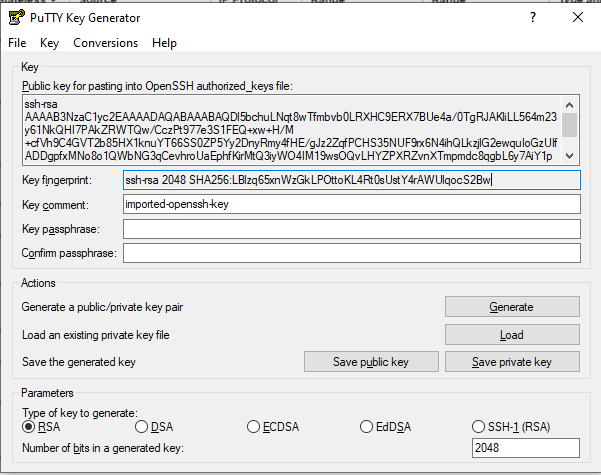Click the Key passphrase field

point(351,229)
